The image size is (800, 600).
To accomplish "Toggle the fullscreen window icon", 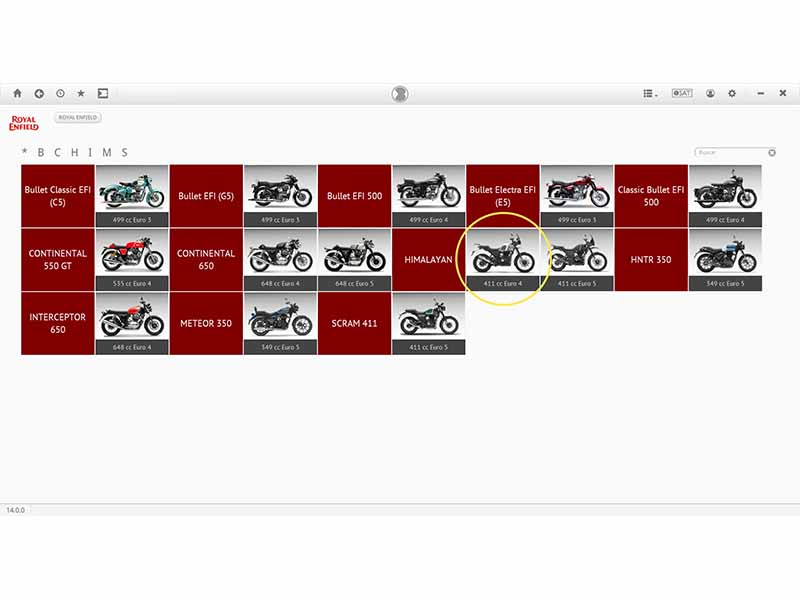I will tap(103, 93).
